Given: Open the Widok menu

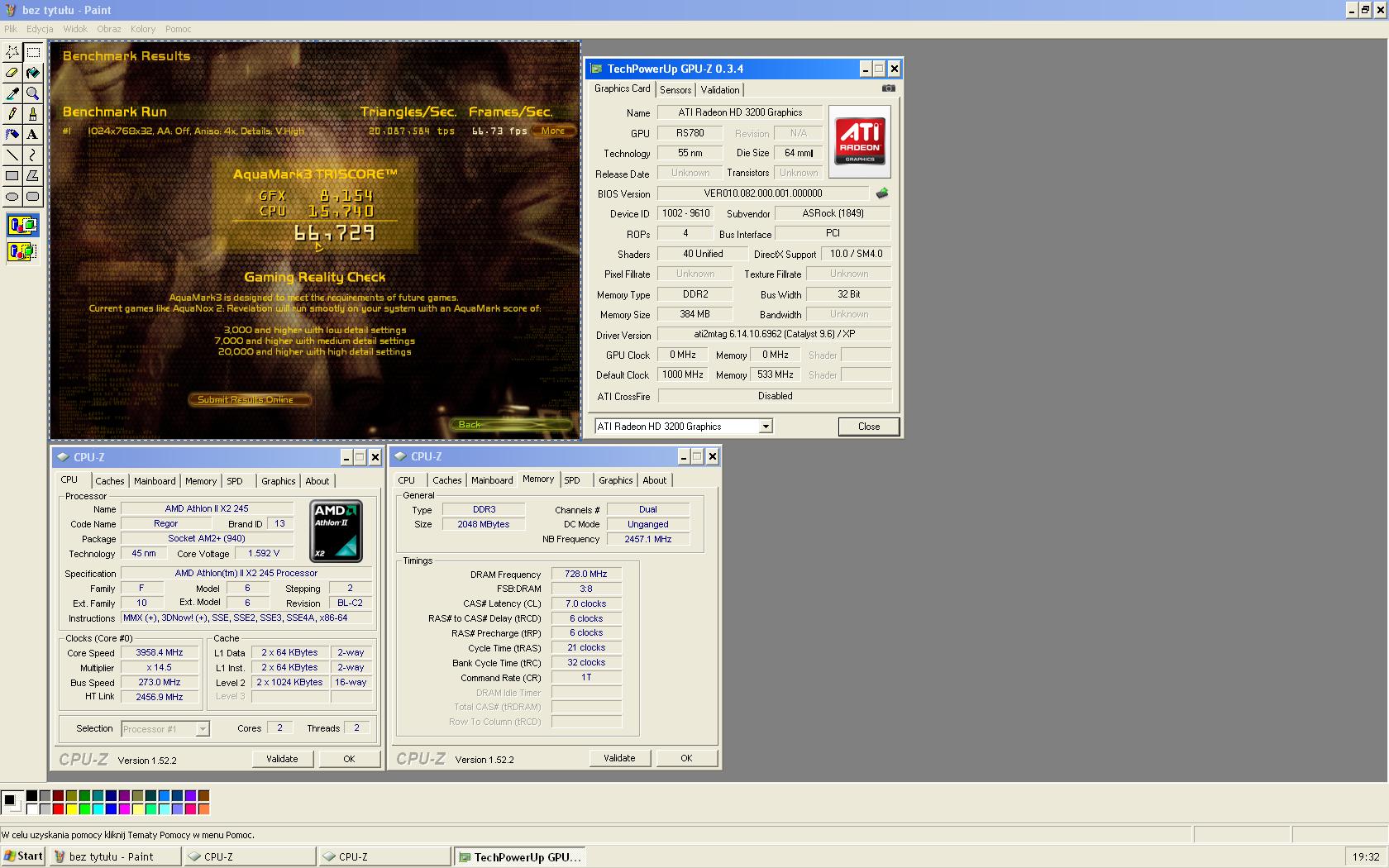Looking at the screenshot, I should pos(75,29).
